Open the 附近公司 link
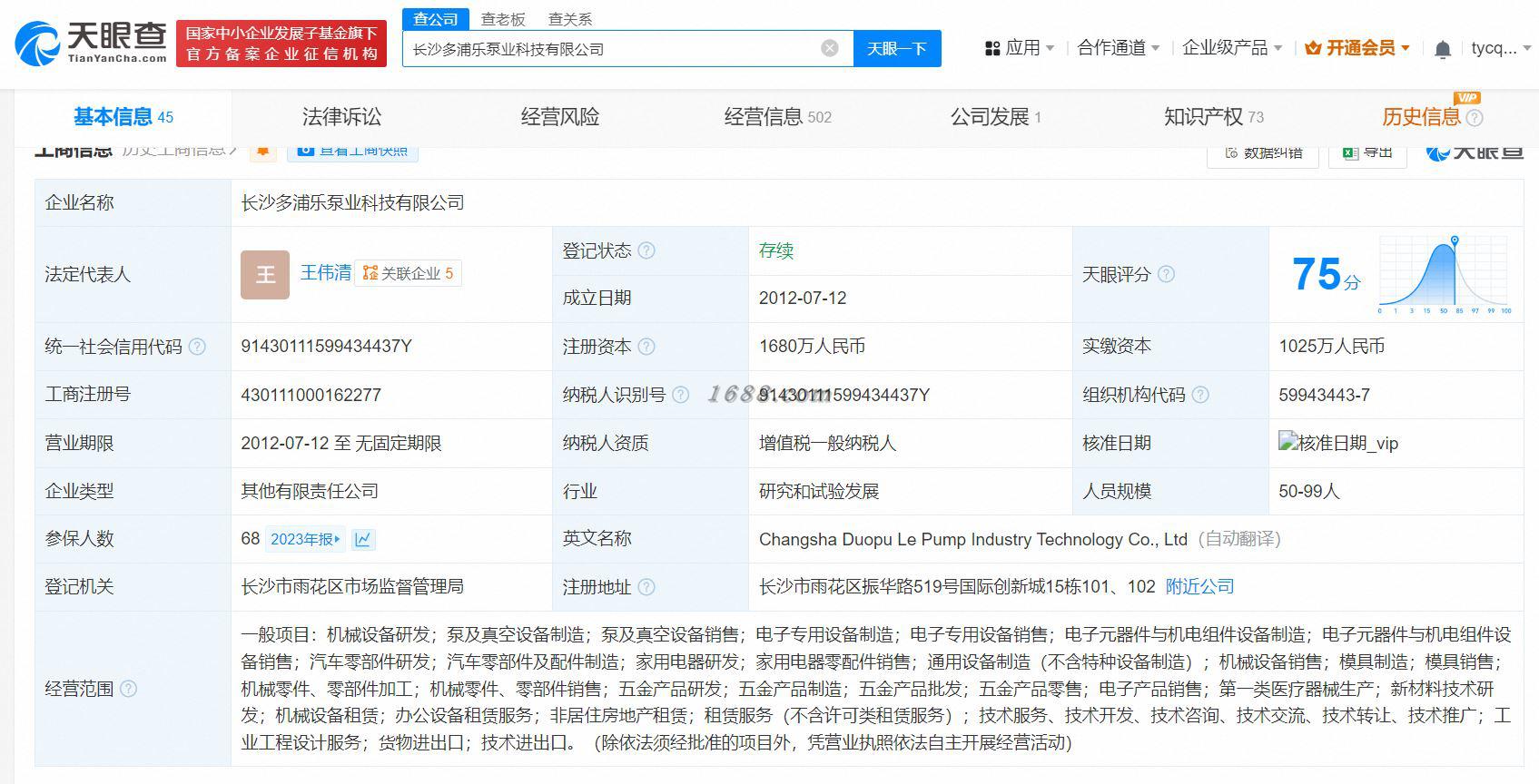The height and width of the screenshot is (784, 1539). 1200,587
